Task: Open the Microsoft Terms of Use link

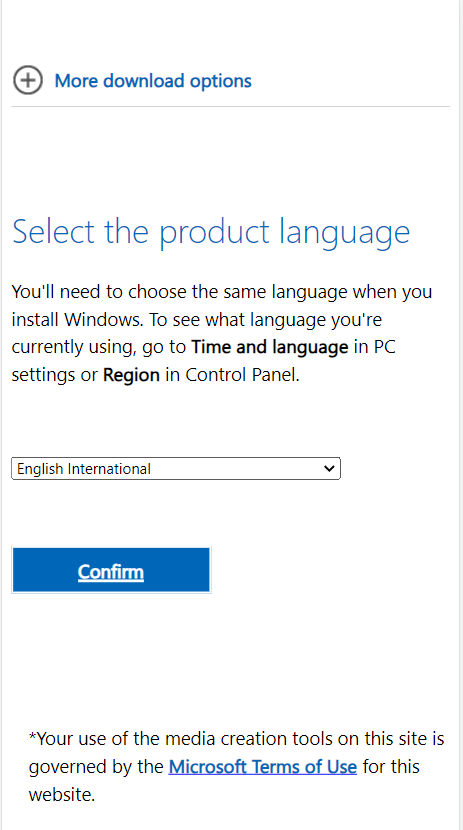Action: point(262,766)
